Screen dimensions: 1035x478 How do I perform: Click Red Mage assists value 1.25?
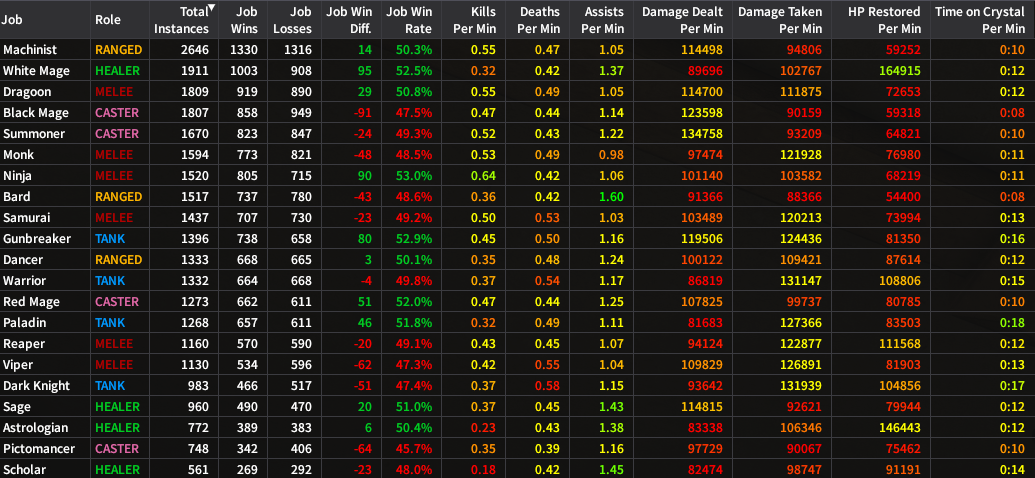pyautogui.click(x=613, y=302)
